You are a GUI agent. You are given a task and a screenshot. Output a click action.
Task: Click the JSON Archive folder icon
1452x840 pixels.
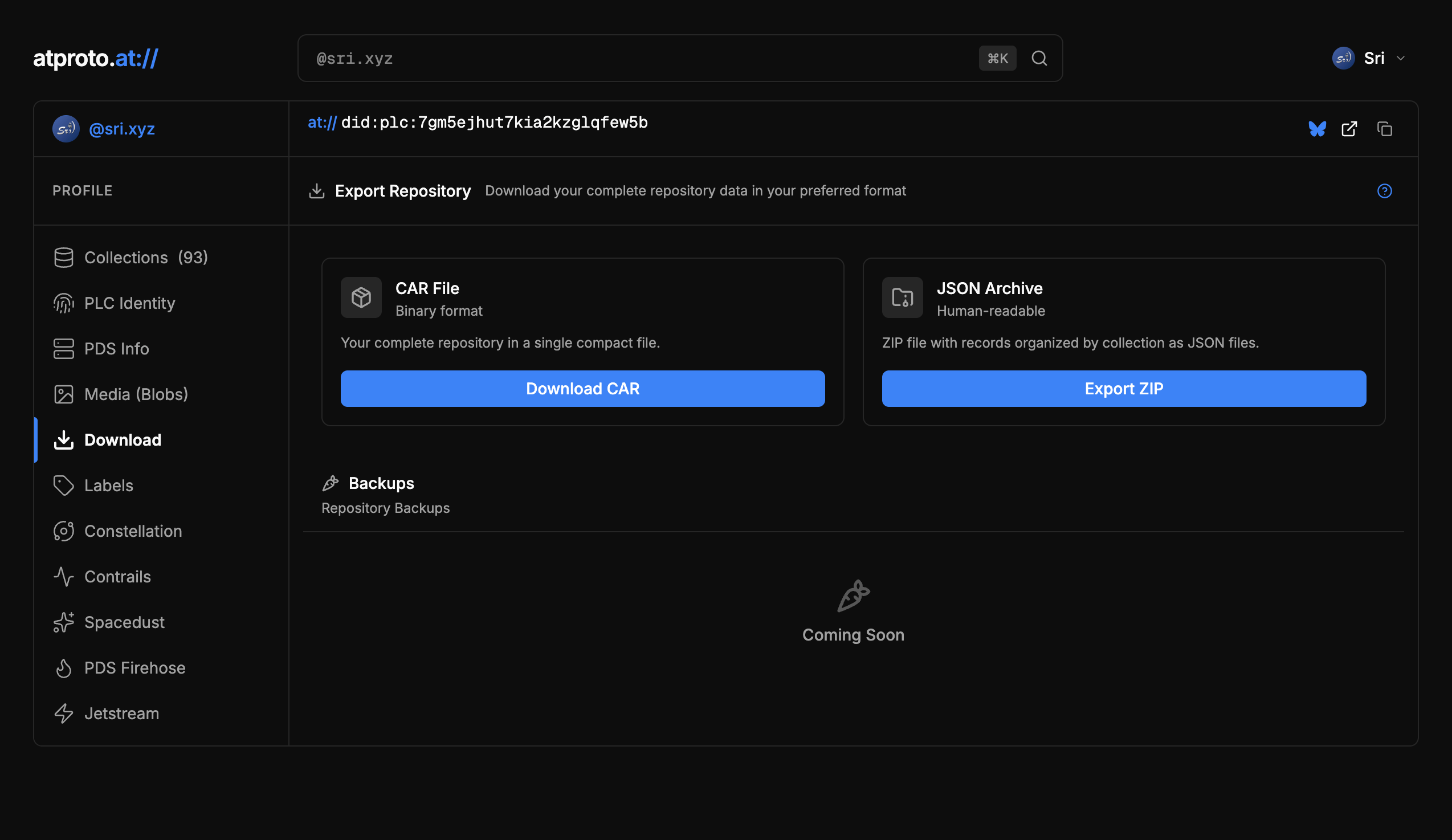pos(902,297)
